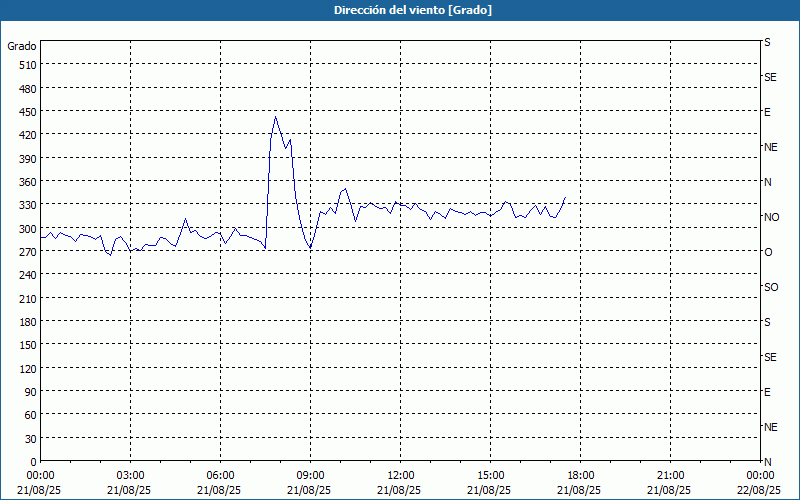
Task: Click the 480 value on the degree axis
Action: pos(28,89)
